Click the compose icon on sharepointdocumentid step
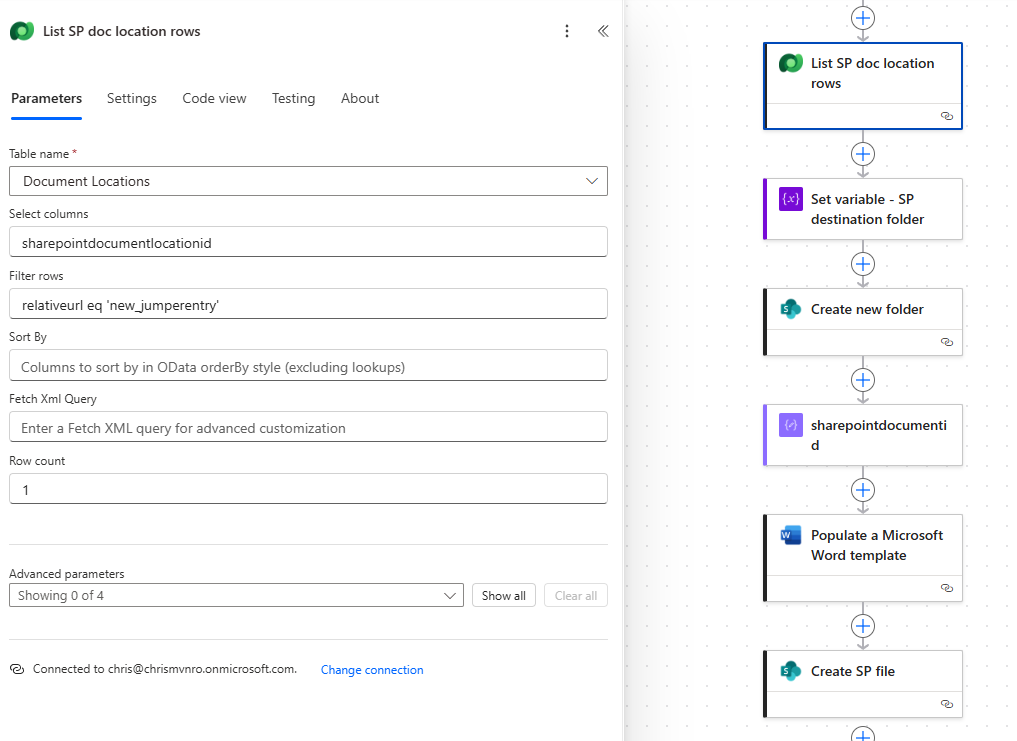The height and width of the screenshot is (741, 1017). pos(791,425)
